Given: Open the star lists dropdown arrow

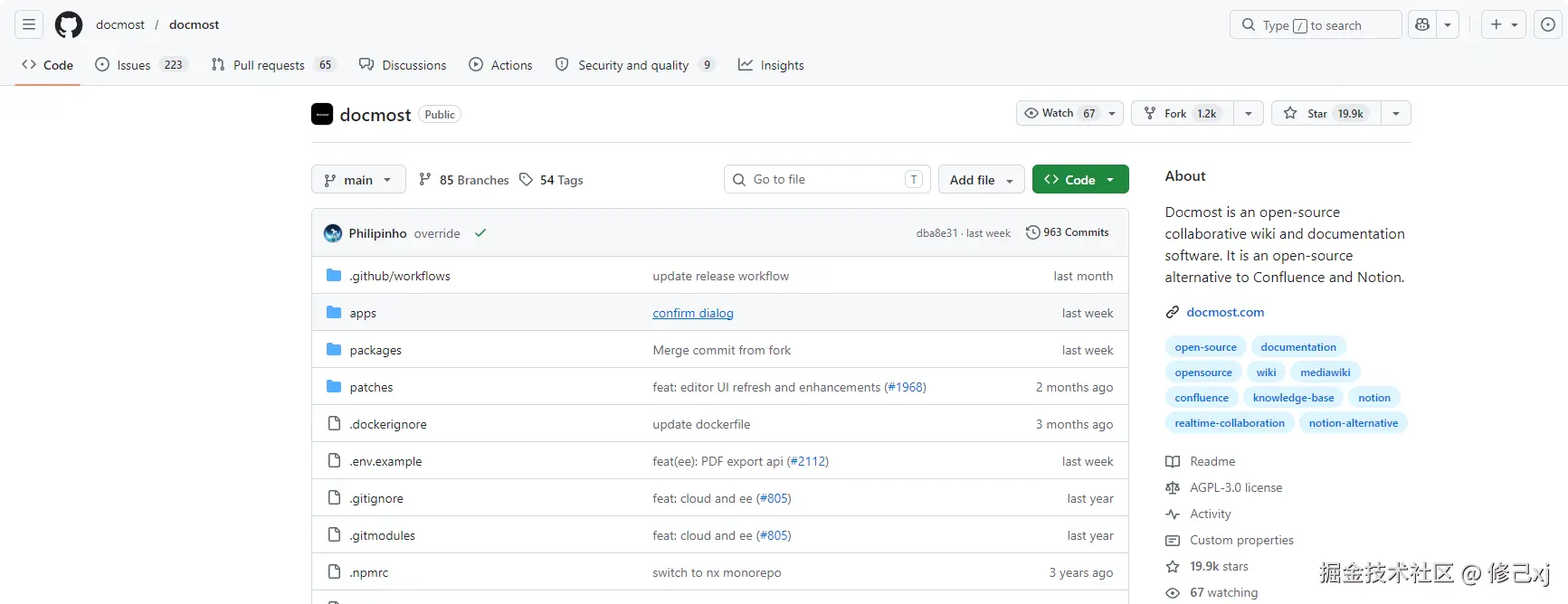Looking at the screenshot, I should point(1396,113).
